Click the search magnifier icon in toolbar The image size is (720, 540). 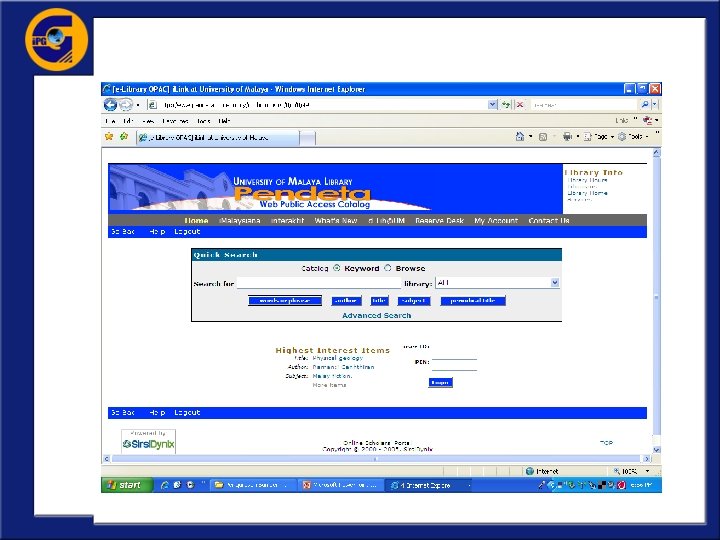click(x=645, y=105)
